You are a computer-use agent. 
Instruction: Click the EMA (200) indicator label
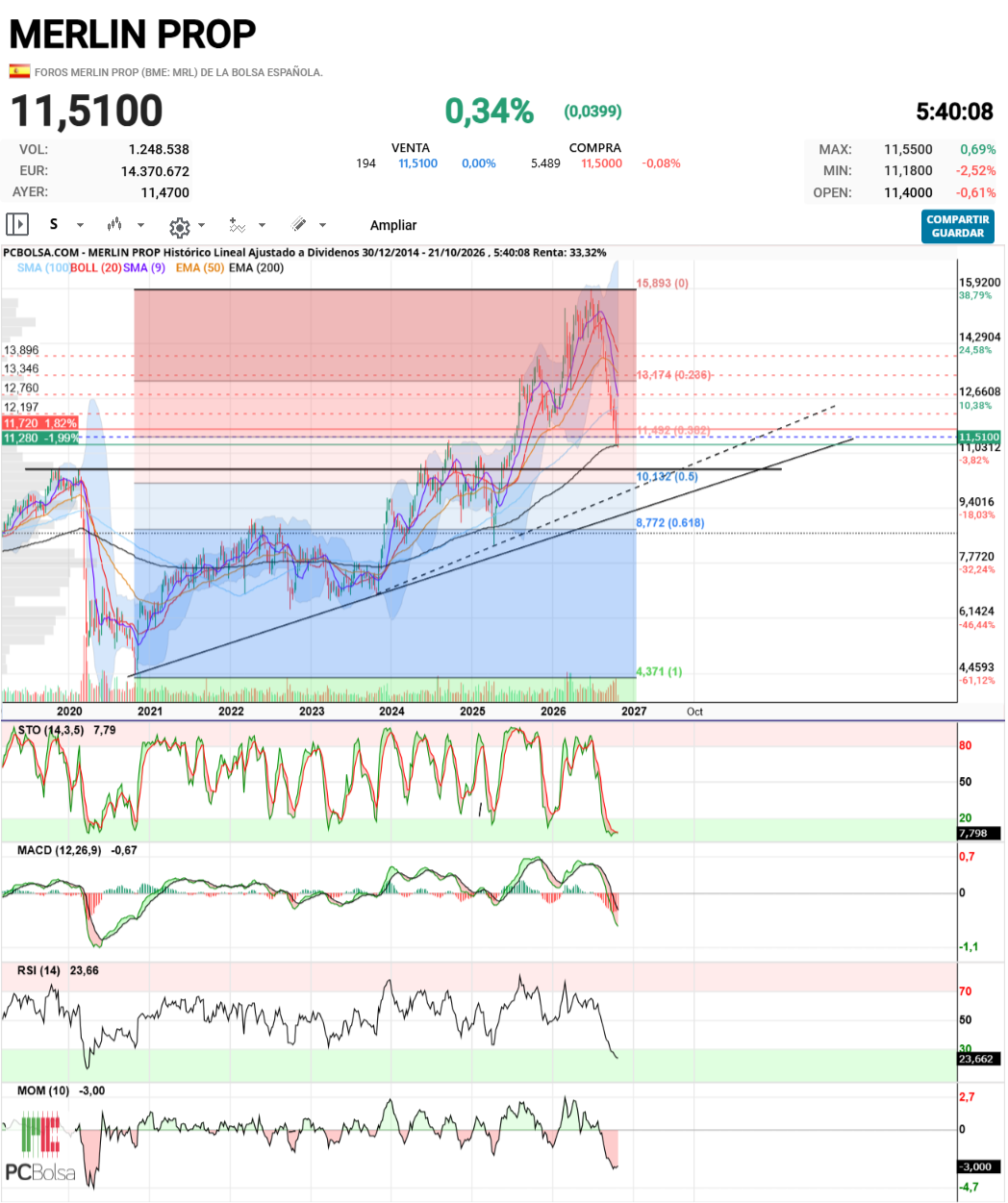257,267
